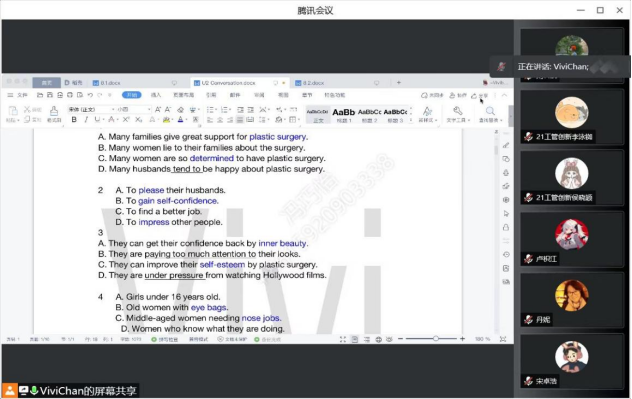
Task: Click the fullscreen icon in the status bar
Action: click(x=343, y=339)
